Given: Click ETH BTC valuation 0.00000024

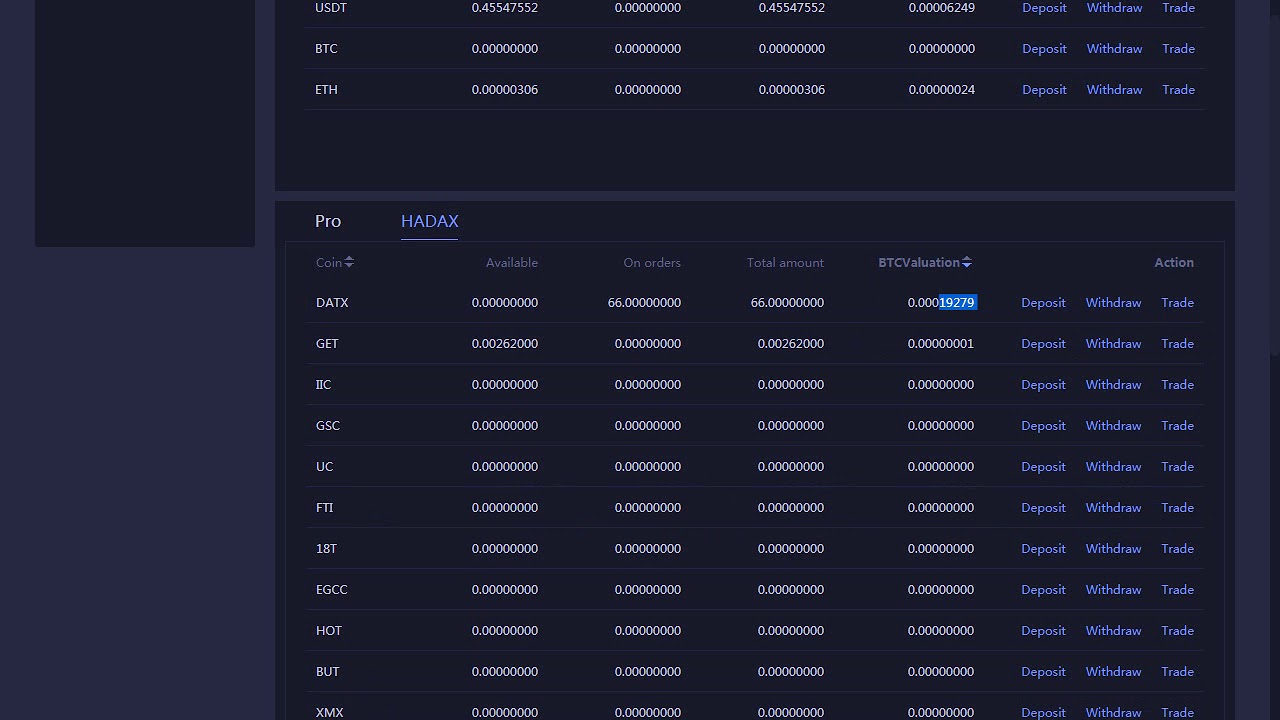Looking at the screenshot, I should click(x=942, y=89).
